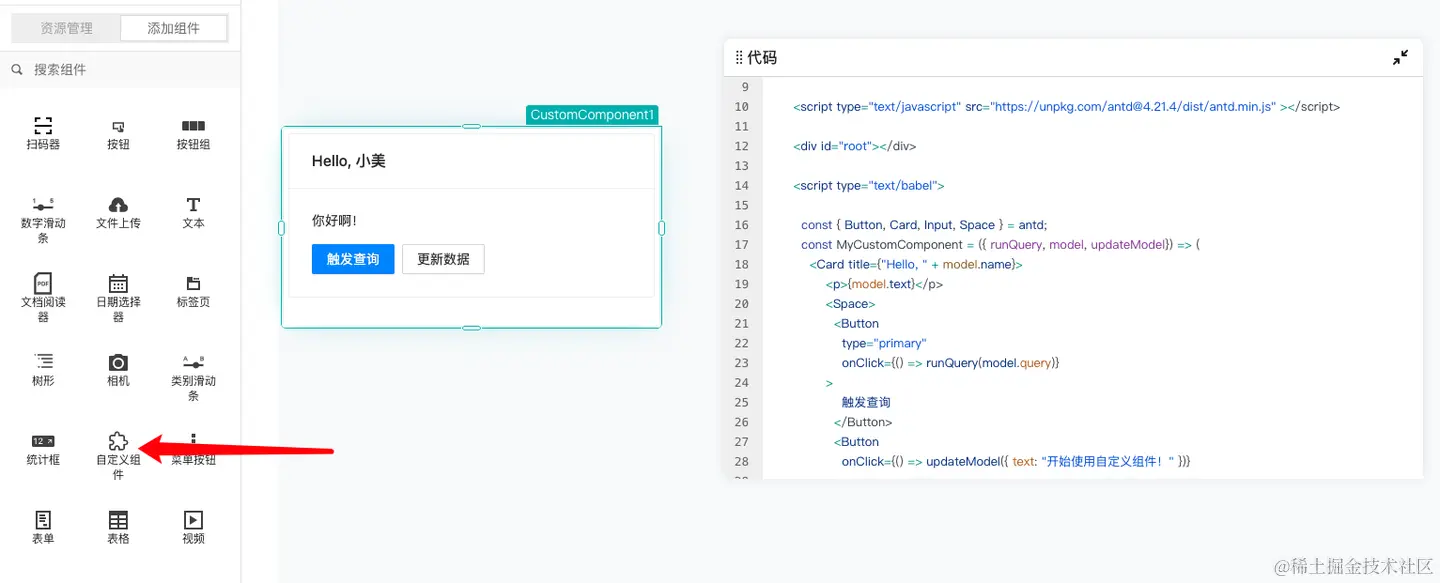Screen dimensions: 1440x583
Task: Click the left resize handle of CustomComponent1
Action: coord(281,228)
